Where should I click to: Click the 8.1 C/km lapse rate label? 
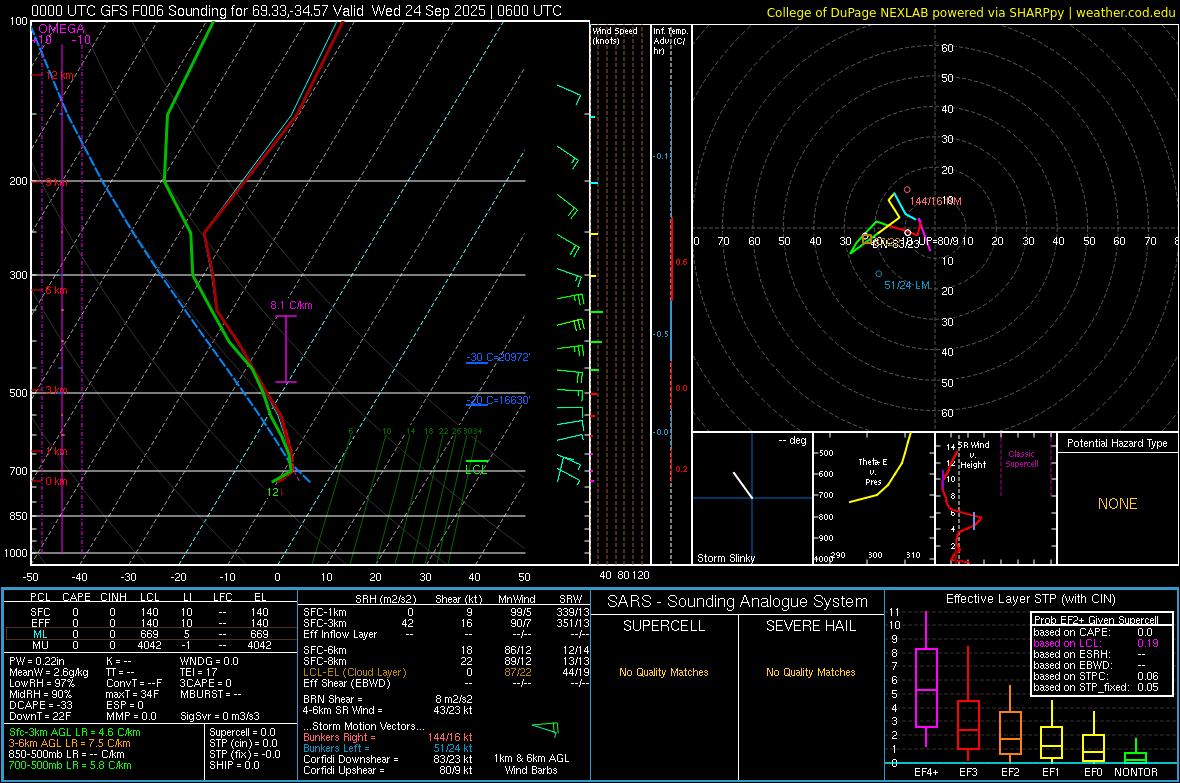point(291,305)
